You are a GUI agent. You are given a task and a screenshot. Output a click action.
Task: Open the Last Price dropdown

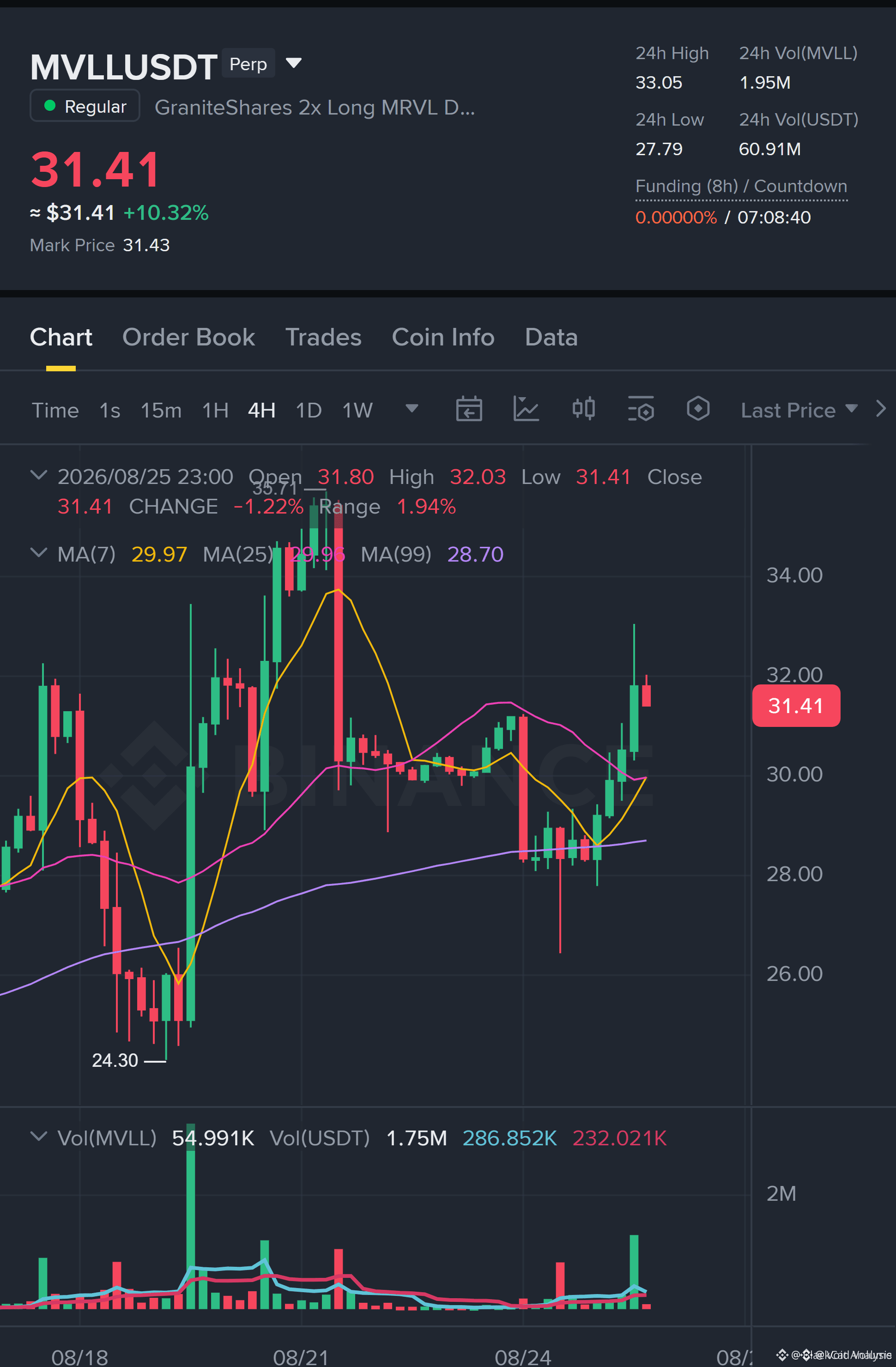(x=799, y=410)
